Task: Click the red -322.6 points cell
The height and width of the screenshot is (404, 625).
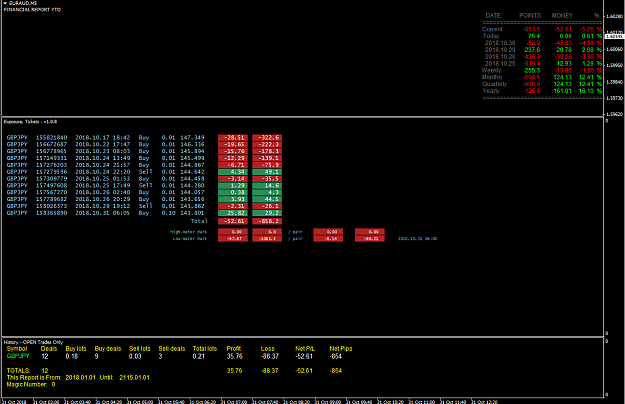Action: point(267,138)
